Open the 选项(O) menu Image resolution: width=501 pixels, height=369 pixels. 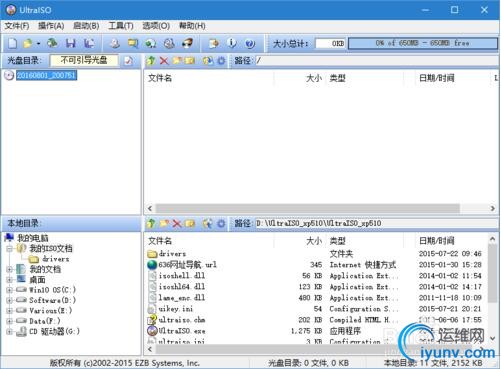[156, 26]
